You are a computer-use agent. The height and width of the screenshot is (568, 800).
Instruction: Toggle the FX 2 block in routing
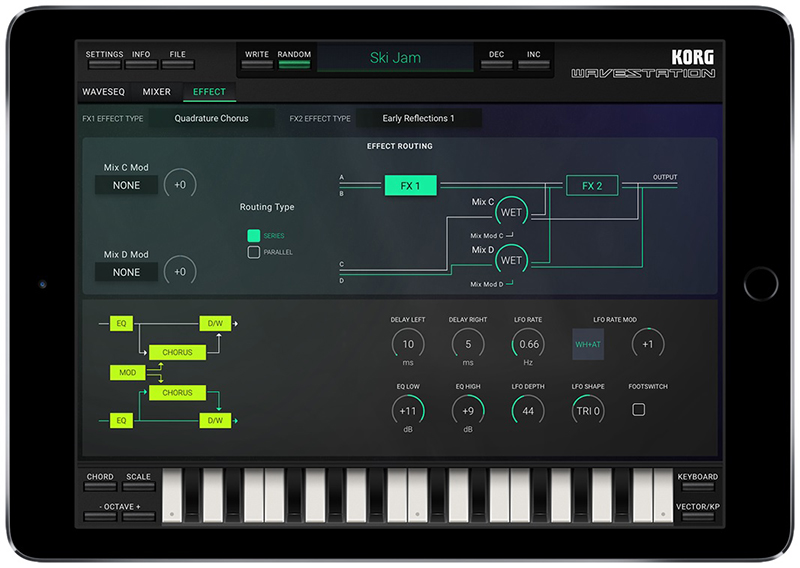tap(592, 186)
